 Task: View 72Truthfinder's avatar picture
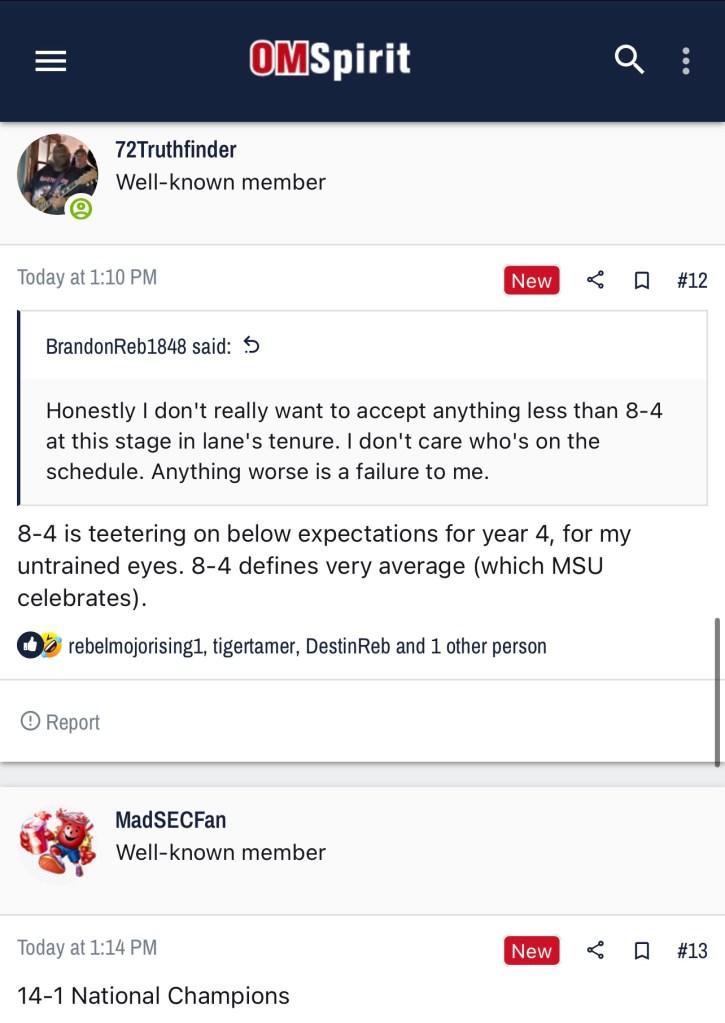[57, 174]
